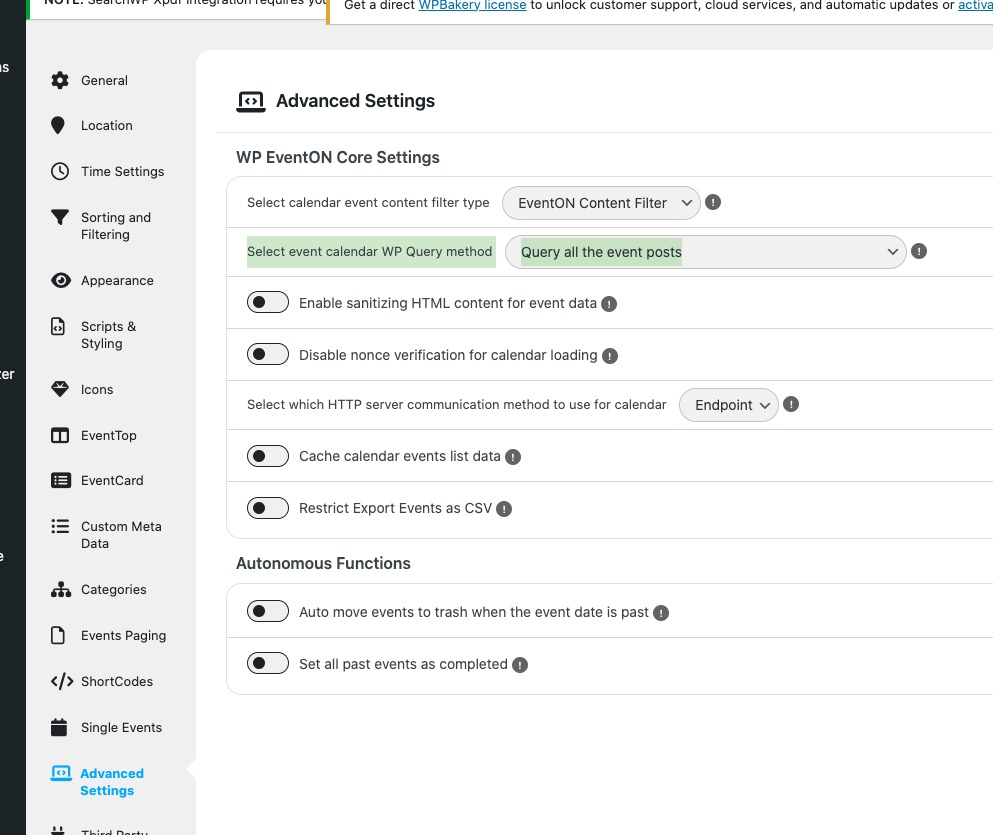Open Events Paging settings section
The height and width of the screenshot is (835, 993).
(x=123, y=635)
